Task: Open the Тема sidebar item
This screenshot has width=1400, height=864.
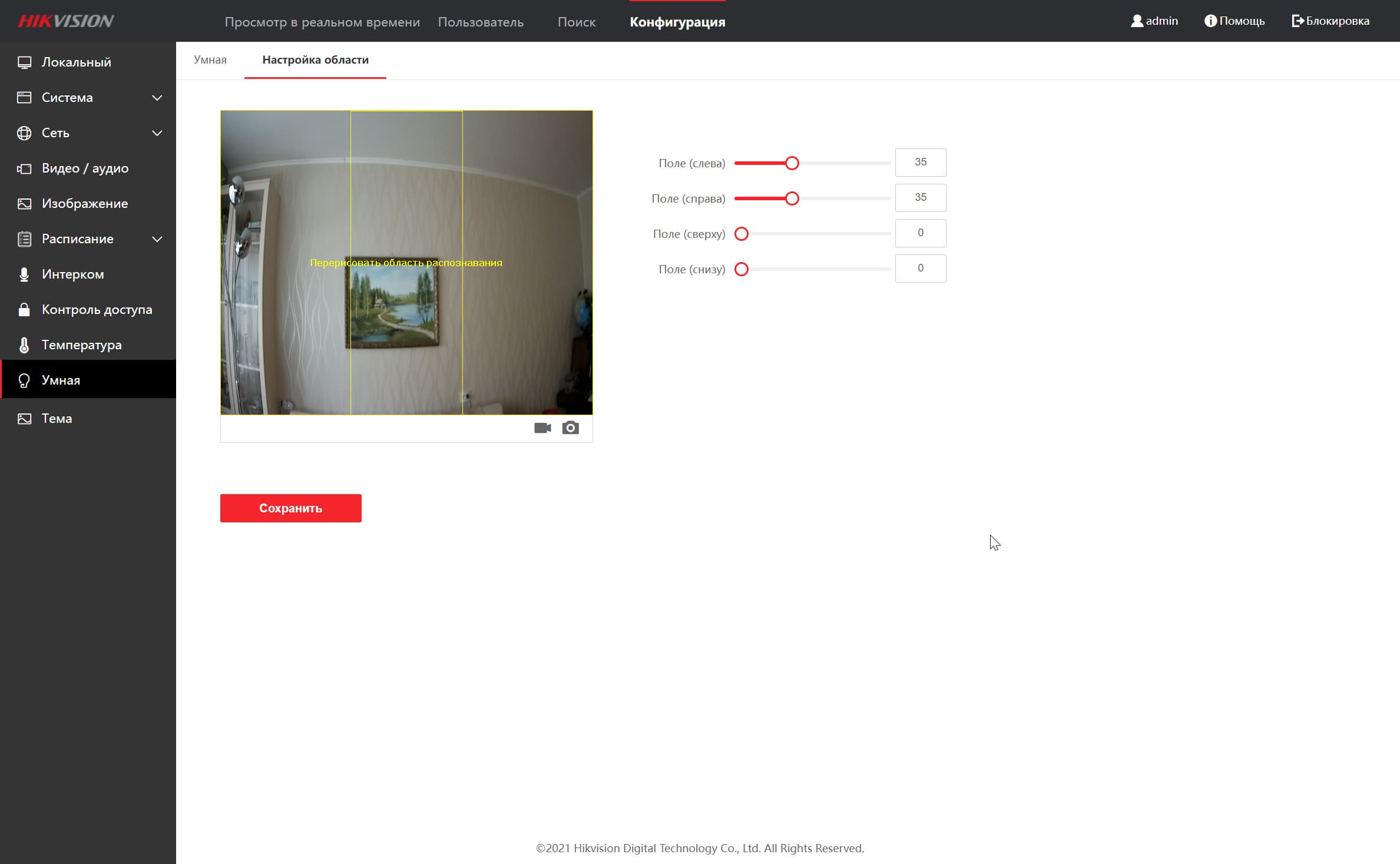Action: (57, 419)
